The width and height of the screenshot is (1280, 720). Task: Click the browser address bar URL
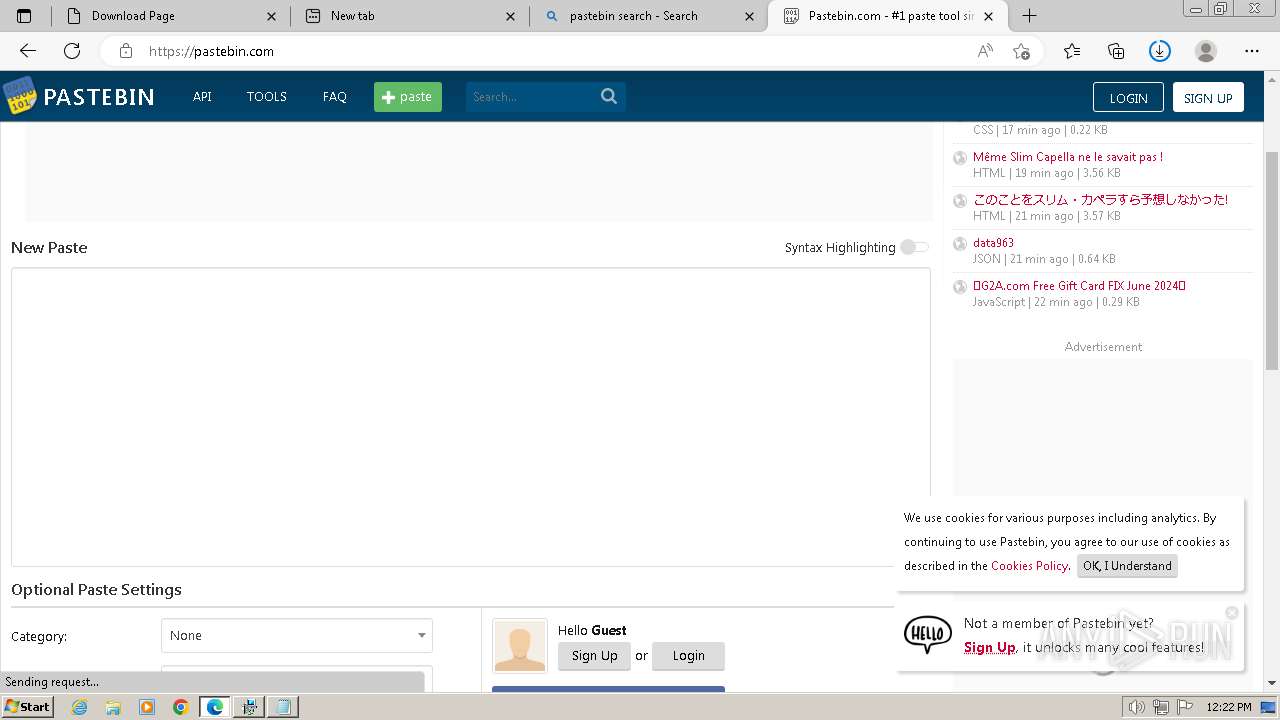pos(211,51)
